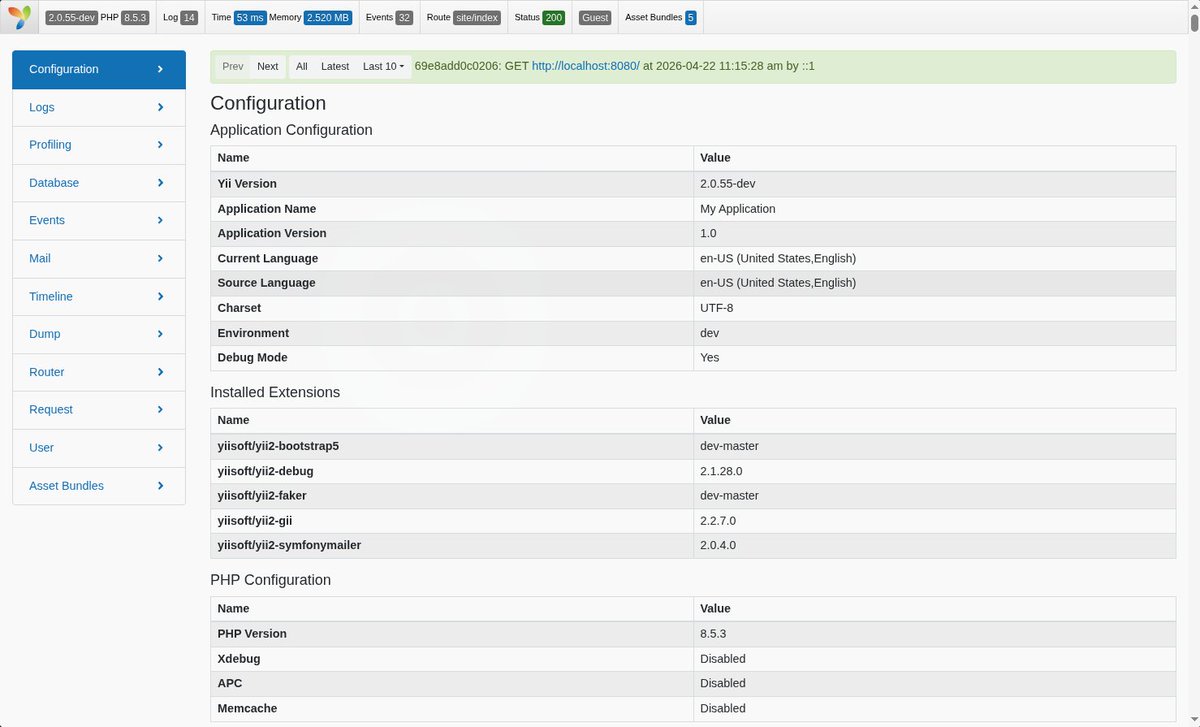Click the Events 32 toolbar item
The width and height of the screenshot is (1200, 727).
coord(389,18)
